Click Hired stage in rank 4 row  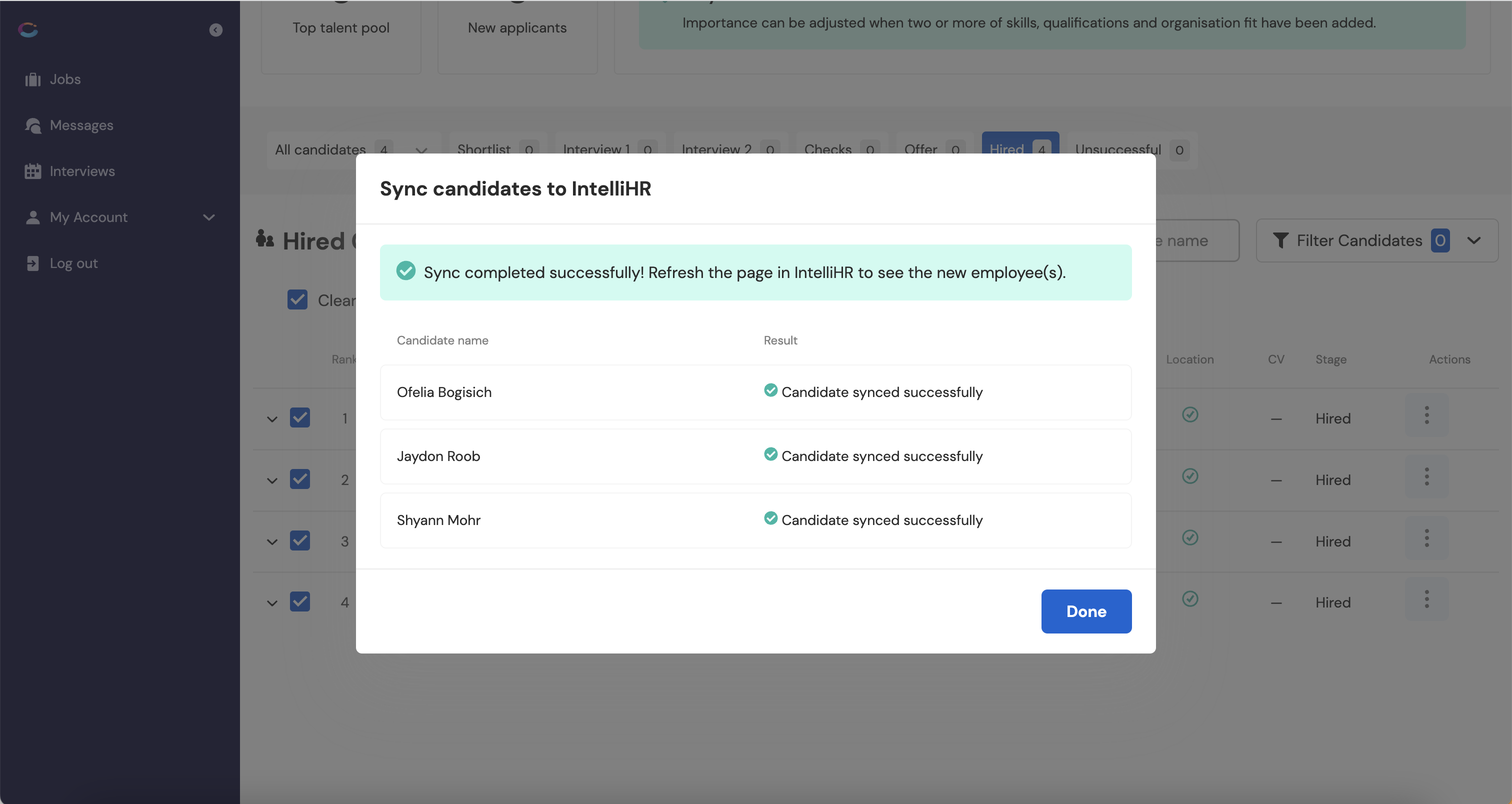coord(1333,602)
